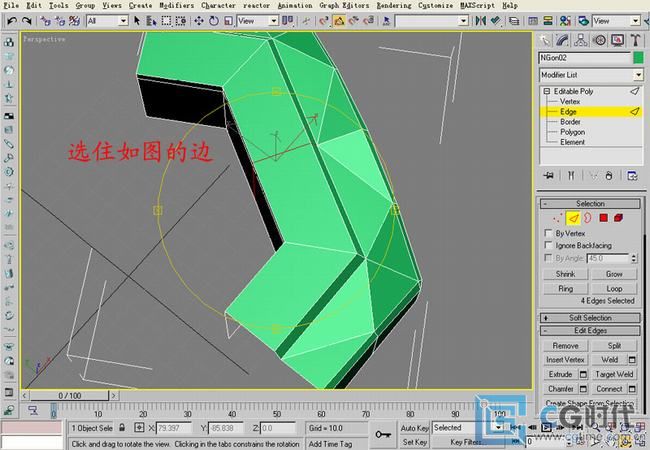
Task: Open the Curve Editor from toolbar
Action: click(533, 21)
